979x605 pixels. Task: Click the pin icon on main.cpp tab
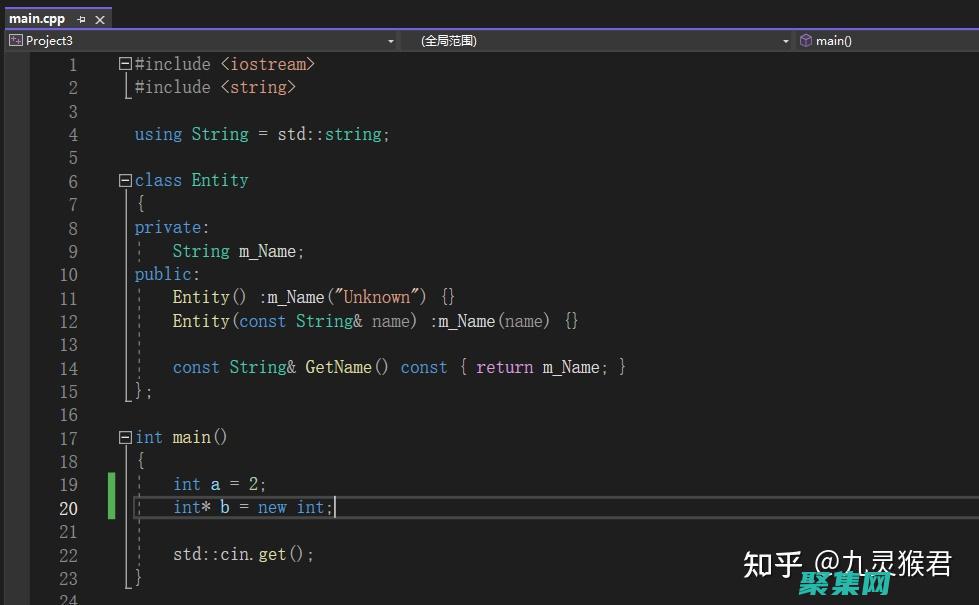81,19
